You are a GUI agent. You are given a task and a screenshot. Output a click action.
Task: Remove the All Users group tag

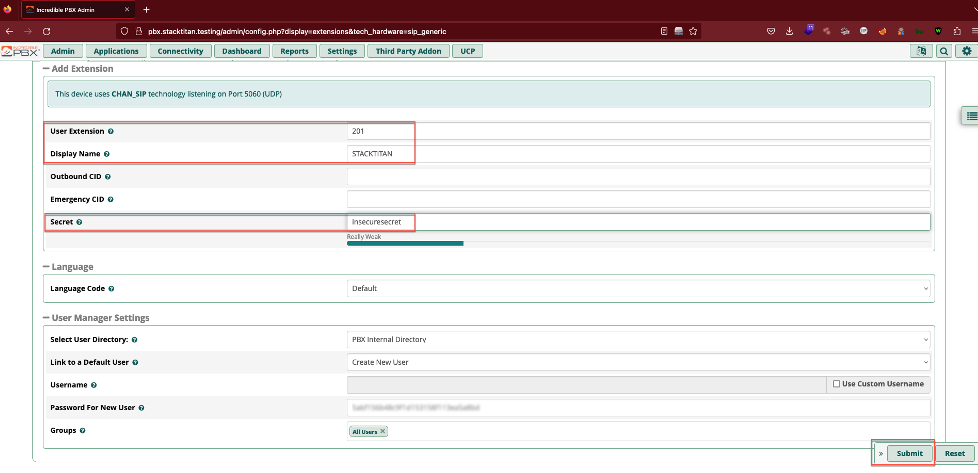click(x=382, y=431)
